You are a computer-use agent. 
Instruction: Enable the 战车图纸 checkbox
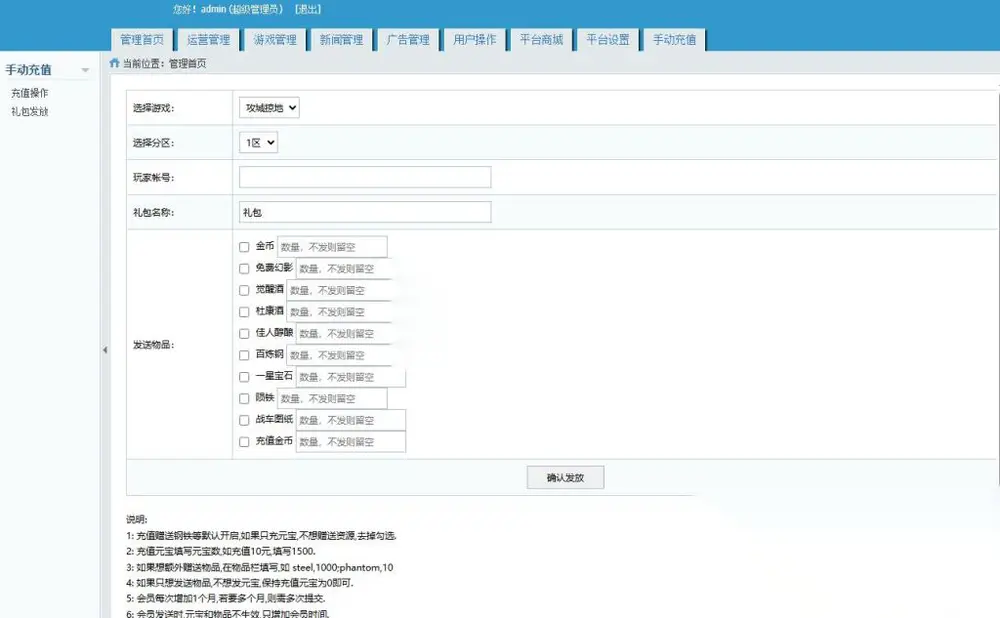pos(244,420)
